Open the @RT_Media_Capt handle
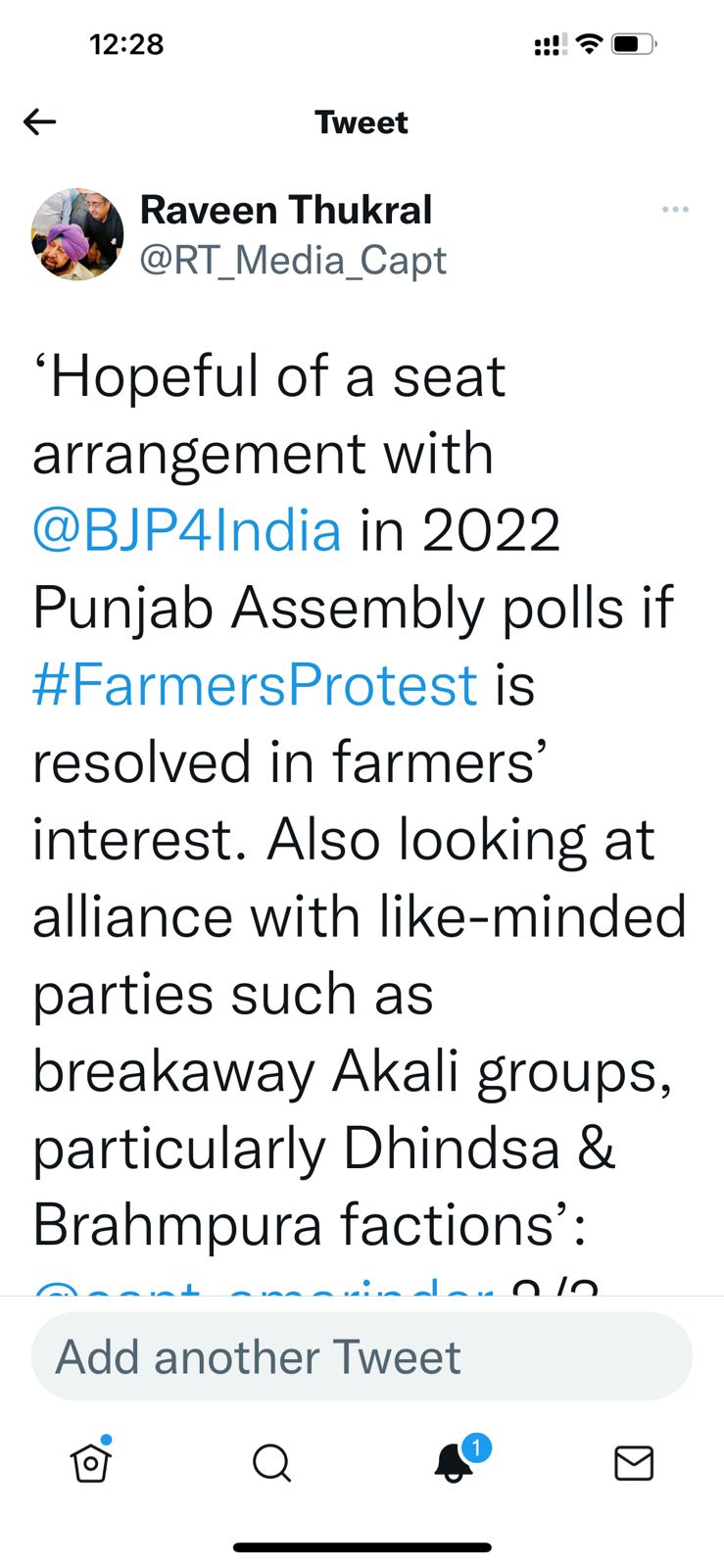This screenshot has width=724, height=1568. click(x=293, y=260)
